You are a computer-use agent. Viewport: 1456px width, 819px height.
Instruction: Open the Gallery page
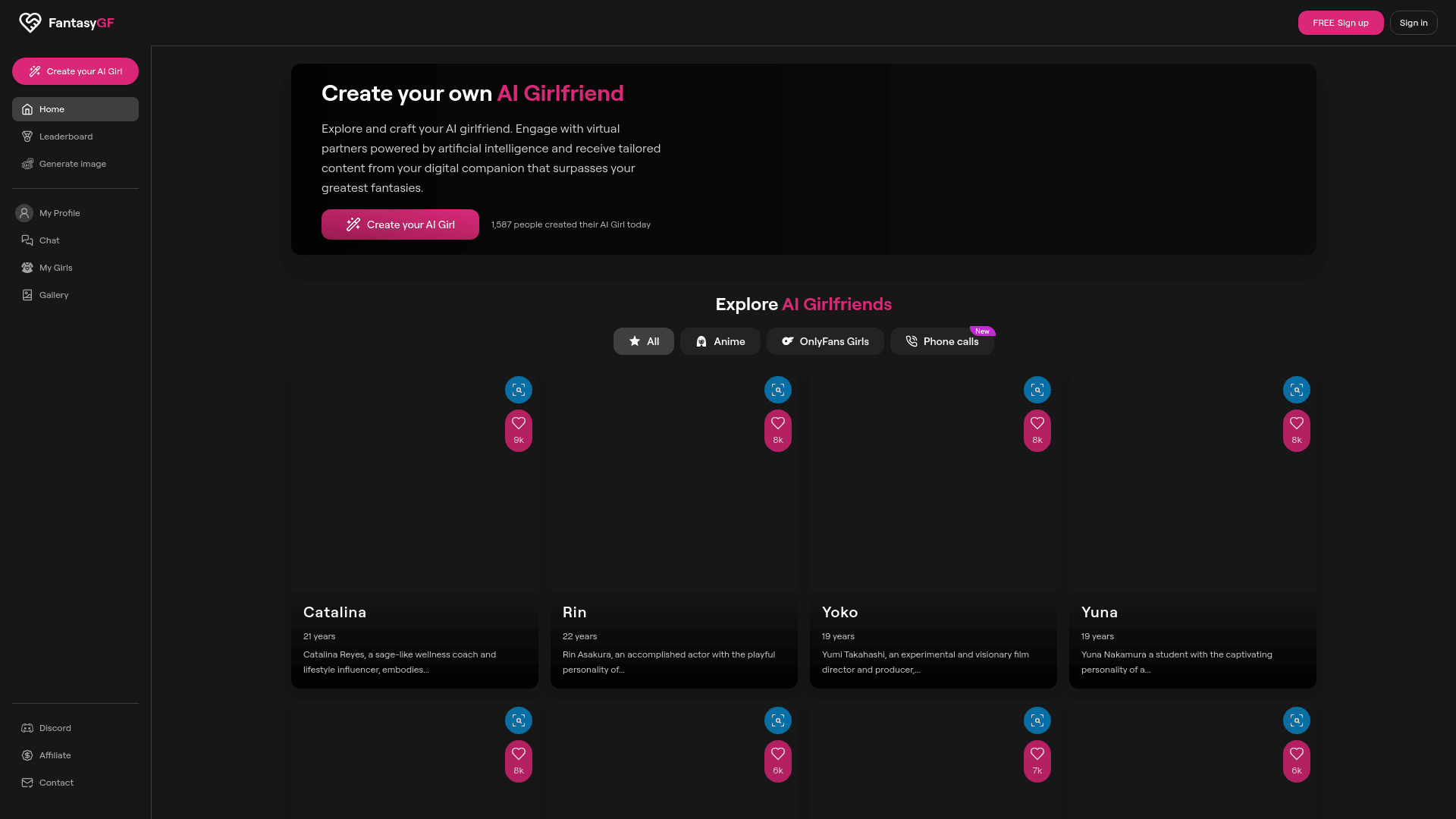pos(53,295)
